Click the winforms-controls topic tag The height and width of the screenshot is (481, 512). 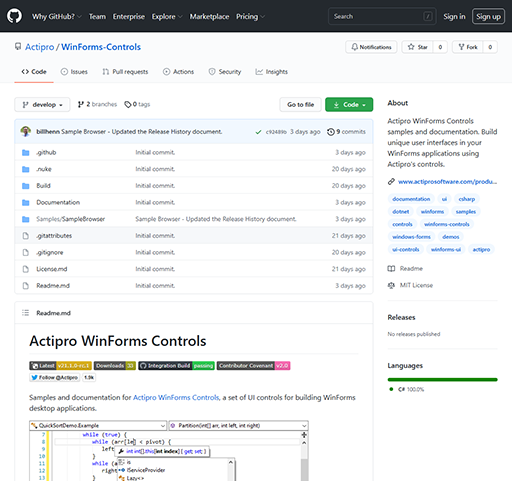coord(447,224)
